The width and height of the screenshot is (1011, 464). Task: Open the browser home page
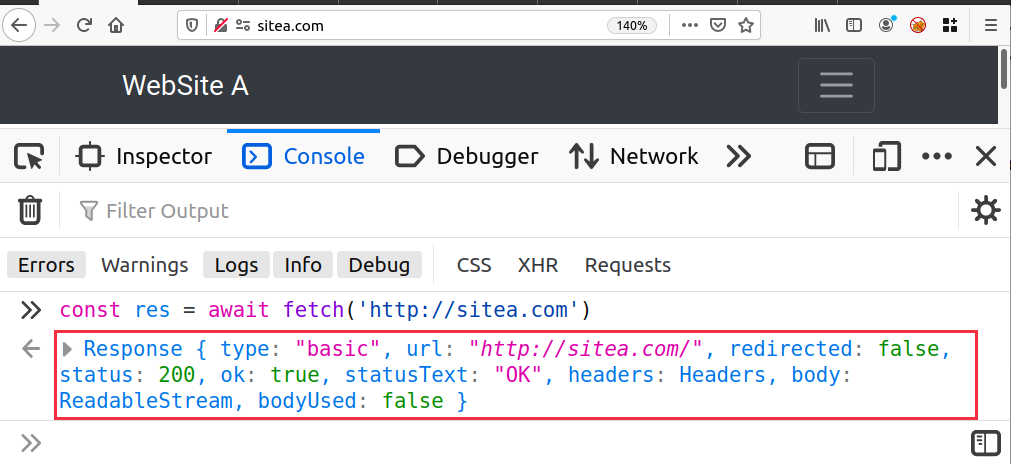pyautogui.click(x=116, y=26)
